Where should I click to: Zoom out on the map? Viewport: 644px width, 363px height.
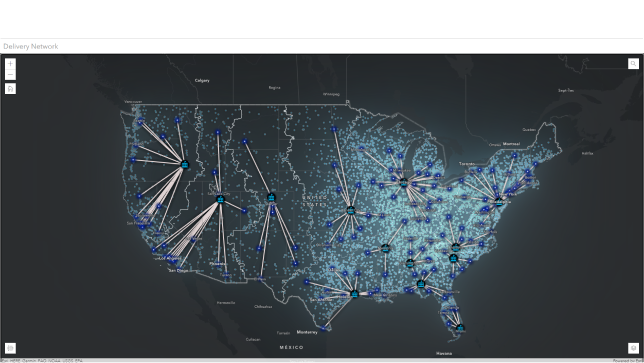tap(10, 75)
